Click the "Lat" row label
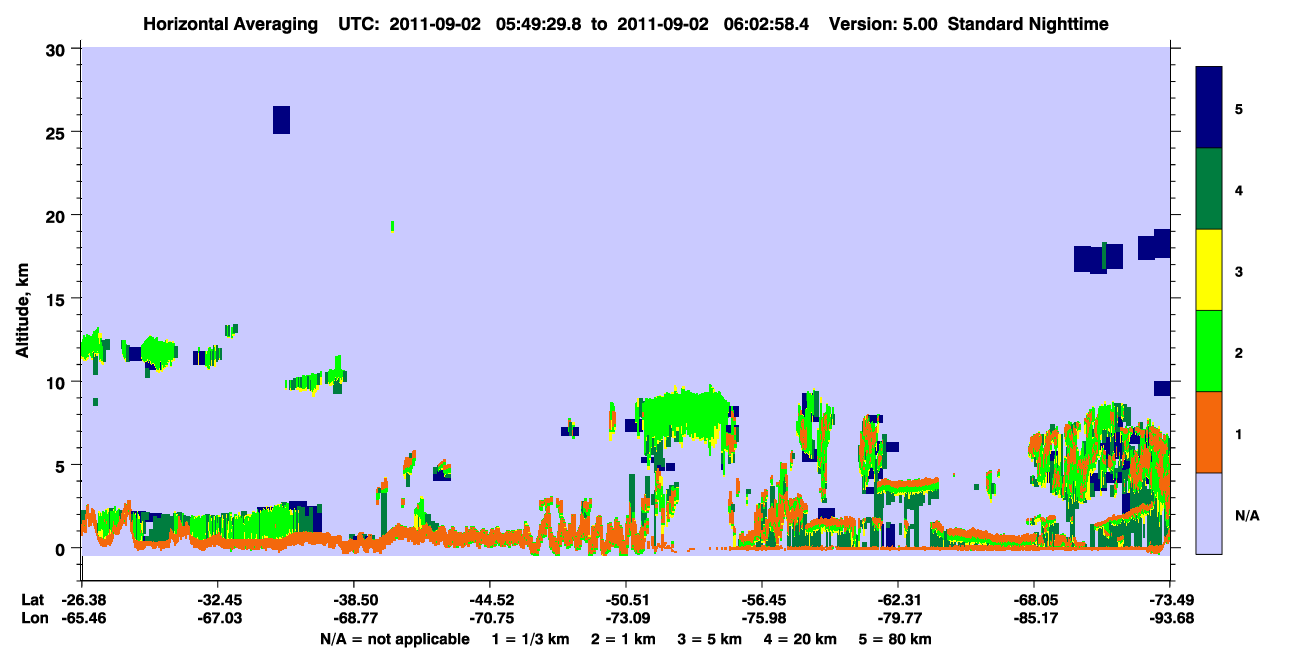The height and width of the screenshot is (667, 1300). tap(31, 600)
